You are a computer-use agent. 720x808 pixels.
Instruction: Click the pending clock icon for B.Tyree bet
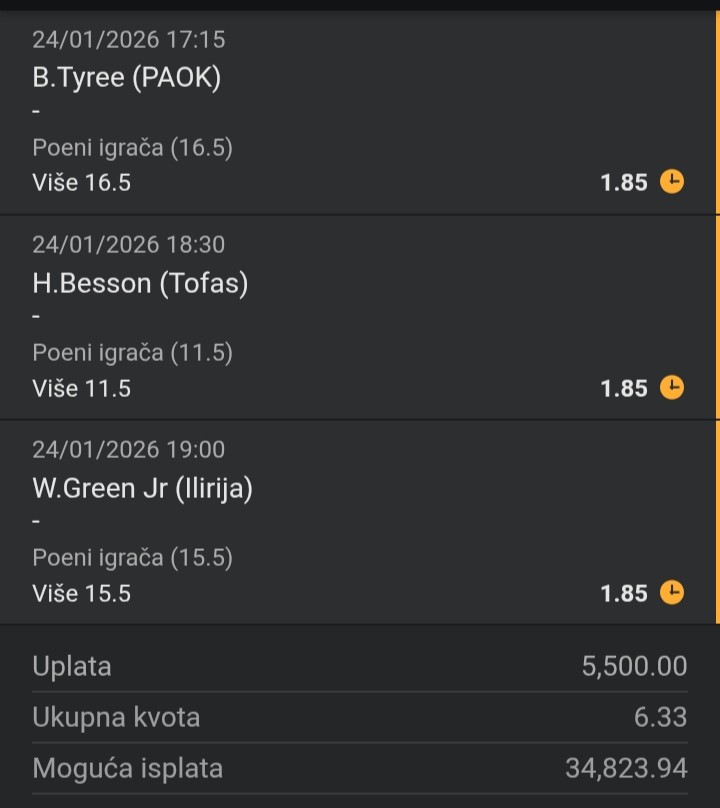pyautogui.click(x=672, y=182)
